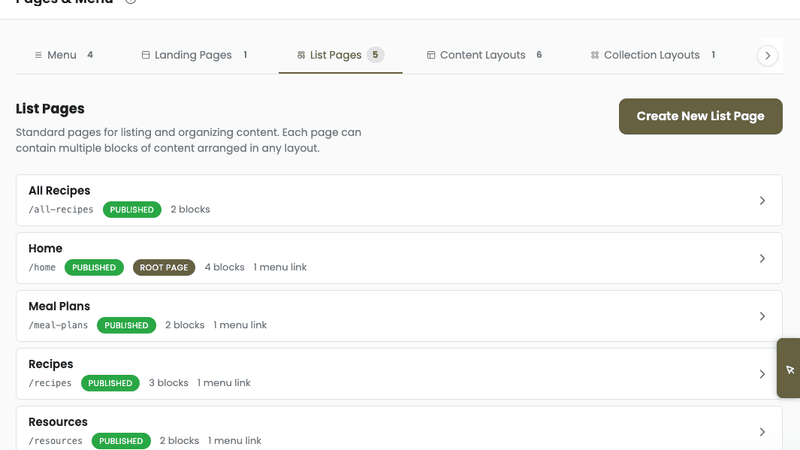Open the Recipes page title
Viewport: 800px width, 450px height.
click(x=51, y=364)
